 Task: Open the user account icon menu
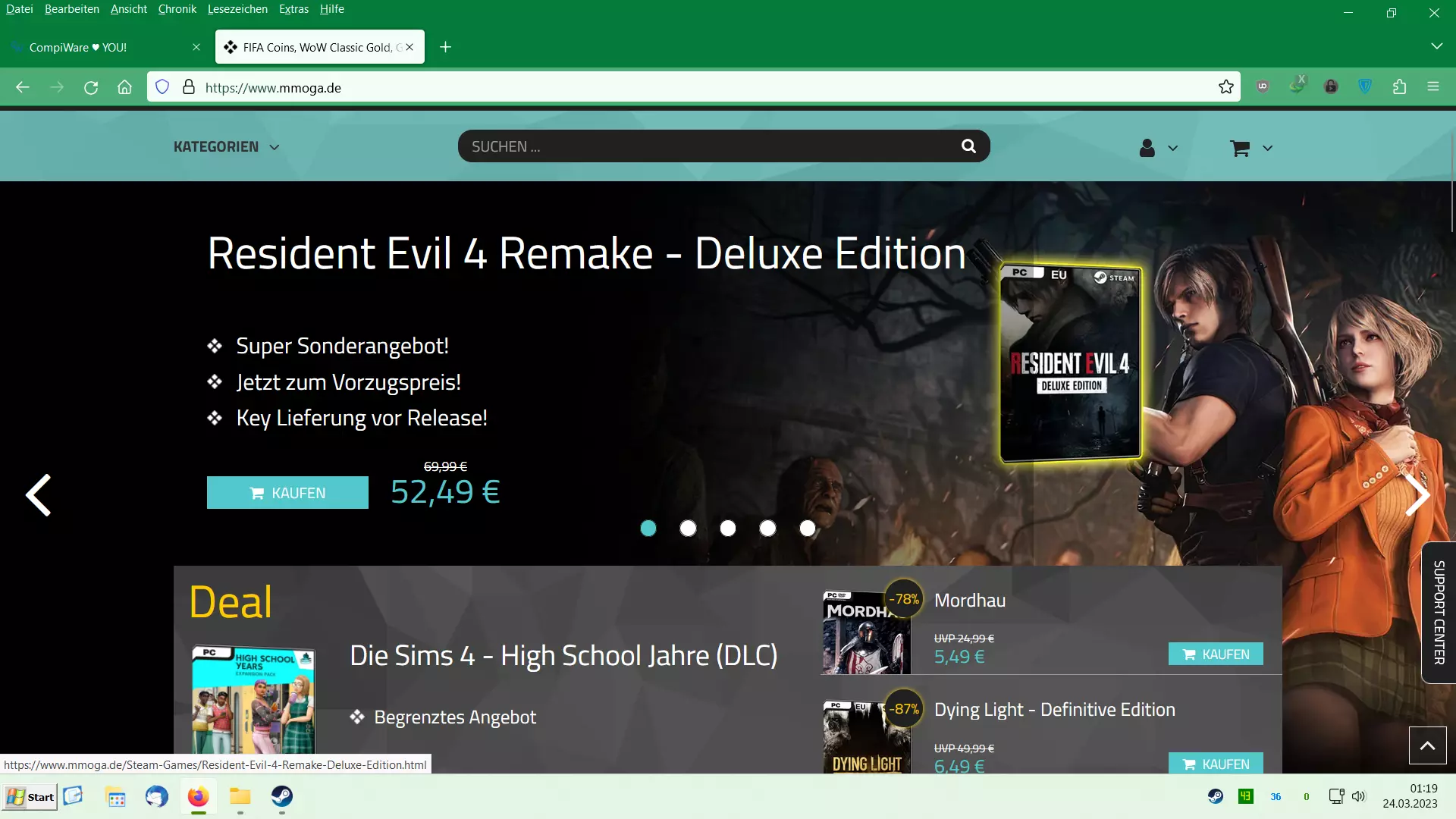1147,148
